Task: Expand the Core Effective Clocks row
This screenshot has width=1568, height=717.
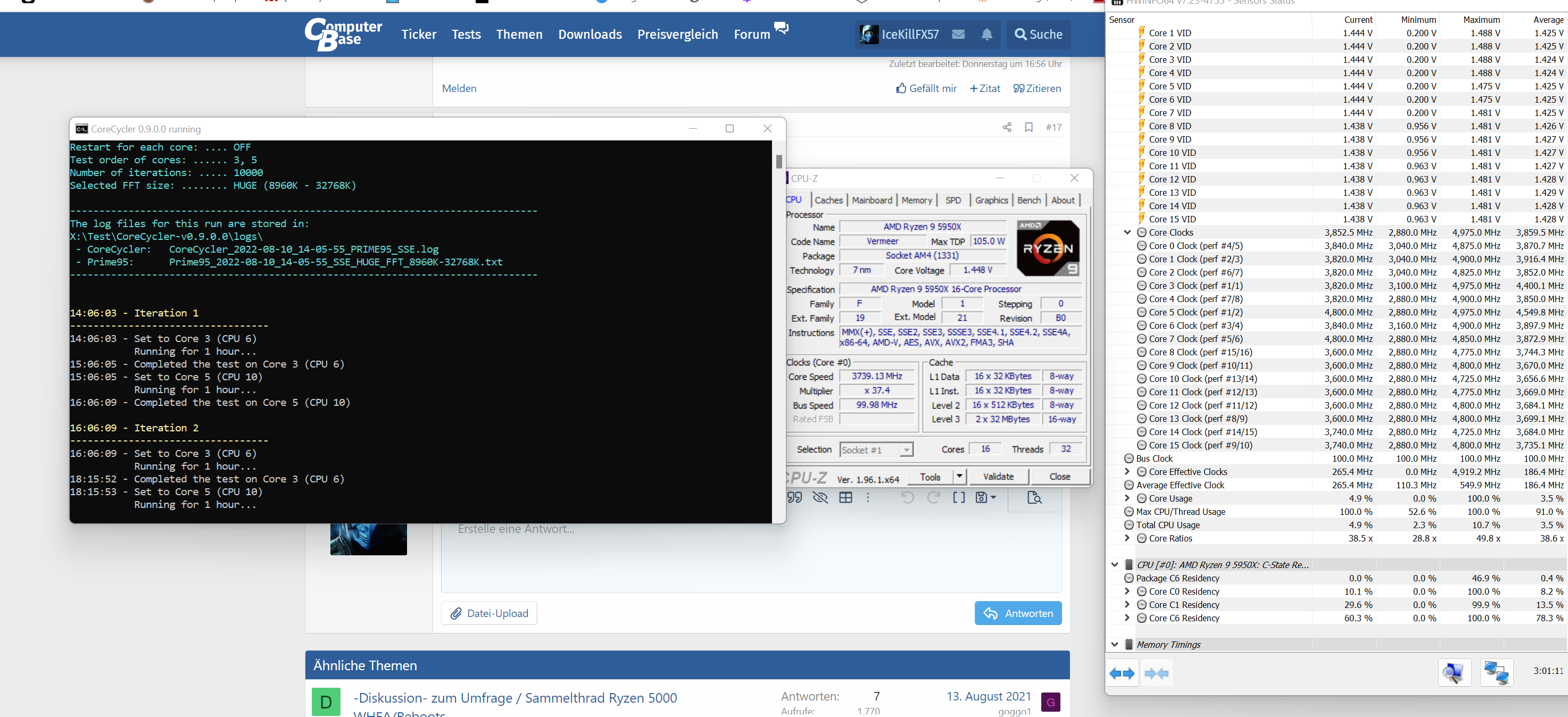Action: [1127, 472]
